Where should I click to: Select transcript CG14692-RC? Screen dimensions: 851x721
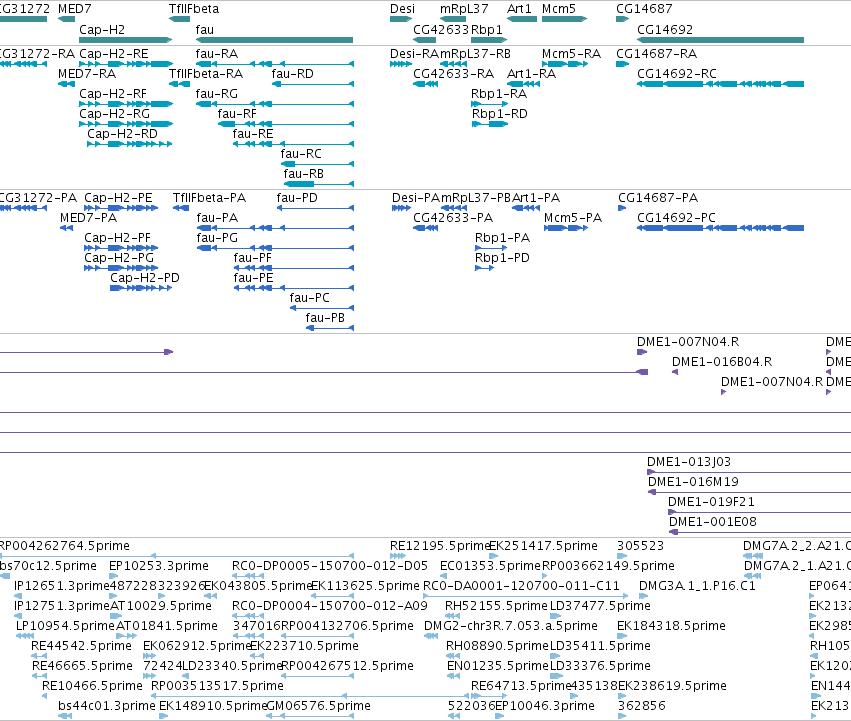[x=720, y=84]
